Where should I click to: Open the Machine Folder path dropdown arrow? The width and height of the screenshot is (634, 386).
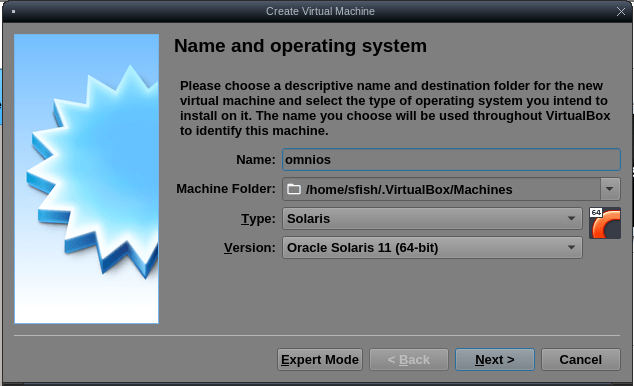coord(610,189)
